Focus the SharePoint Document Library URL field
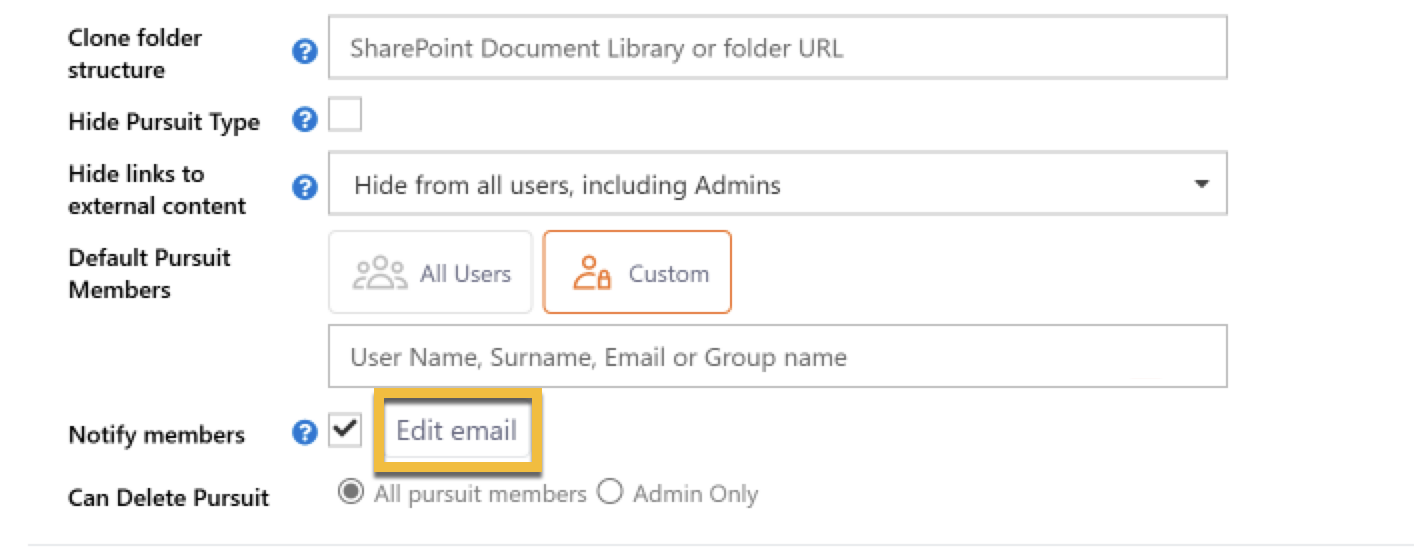This screenshot has height=550, width=1414. click(777, 48)
